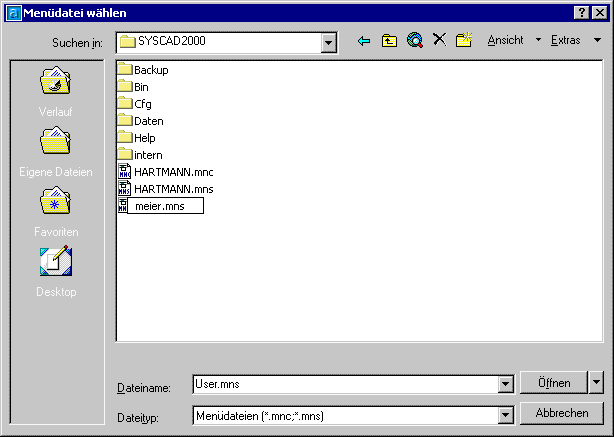Open the dropdown arrow beside Öffnen
Image resolution: width=614 pixels, height=437 pixels.
click(597, 382)
